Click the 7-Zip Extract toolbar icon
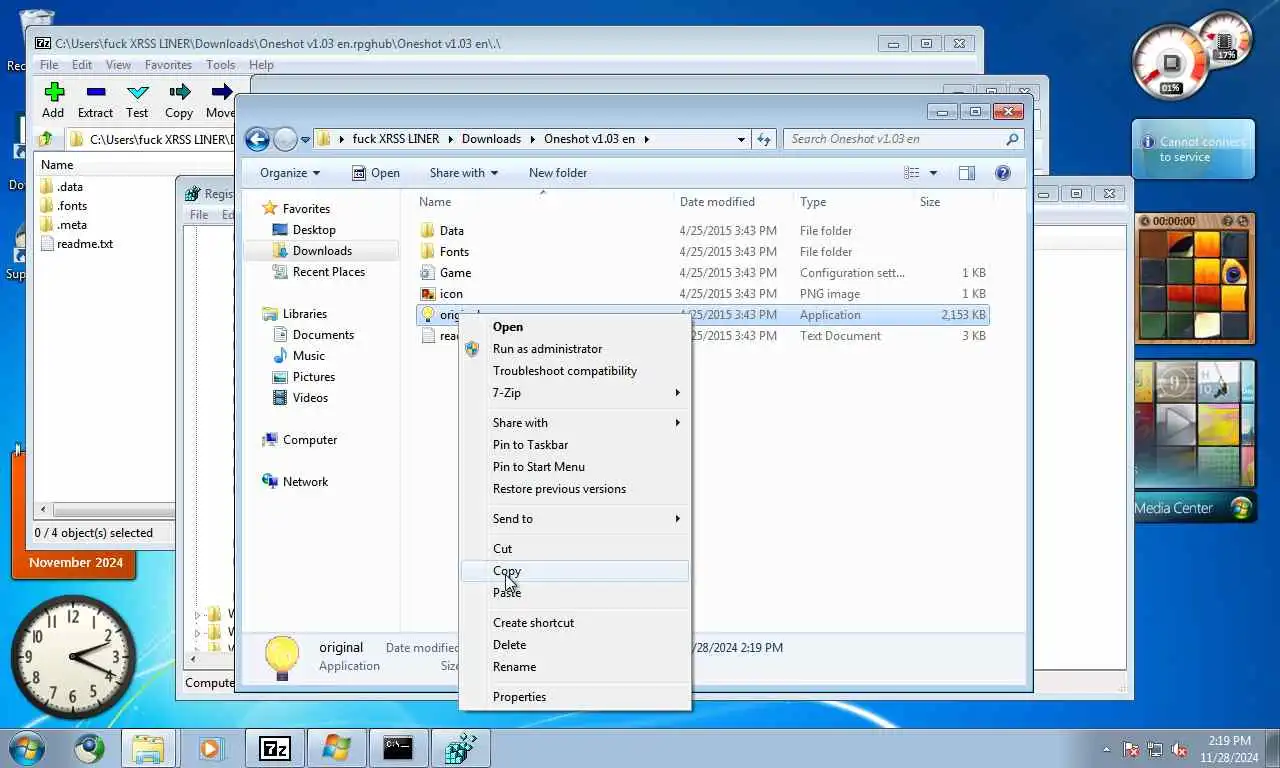 tap(96, 92)
